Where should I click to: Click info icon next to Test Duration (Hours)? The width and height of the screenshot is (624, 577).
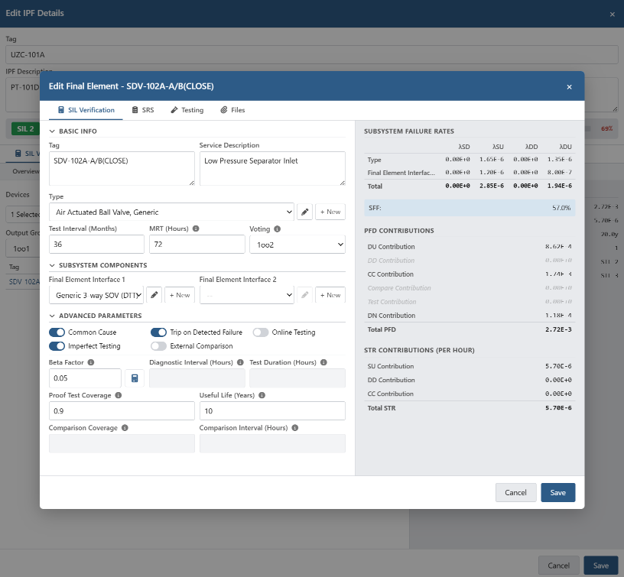(x=324, y=362)
